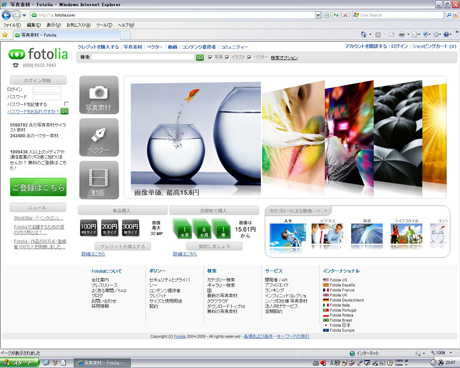Click the gray クレジットを購入する button

point(123,246)
